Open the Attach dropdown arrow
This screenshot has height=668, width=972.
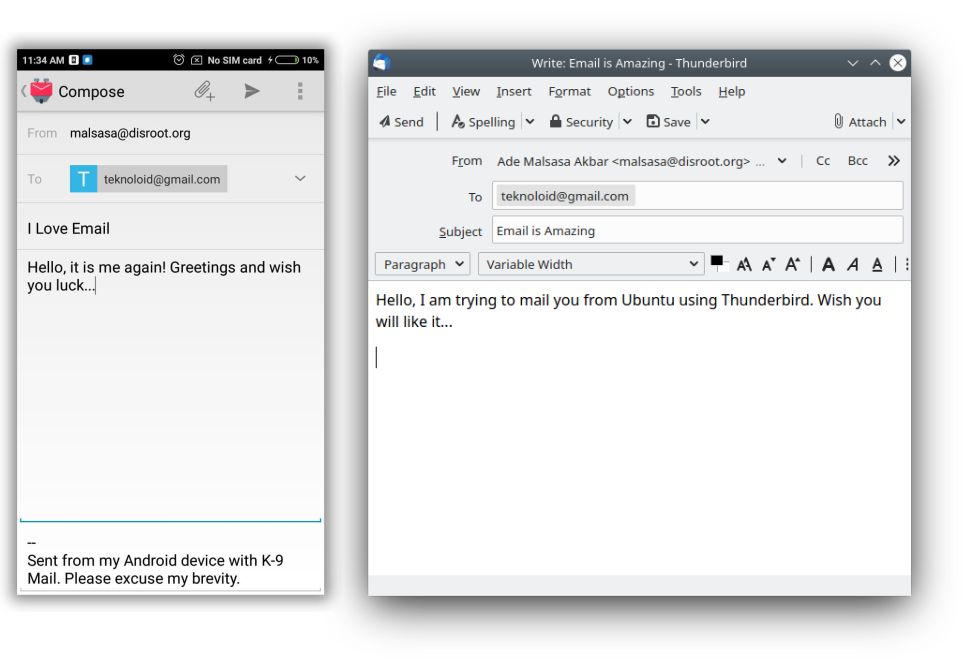tap(901, 122)
